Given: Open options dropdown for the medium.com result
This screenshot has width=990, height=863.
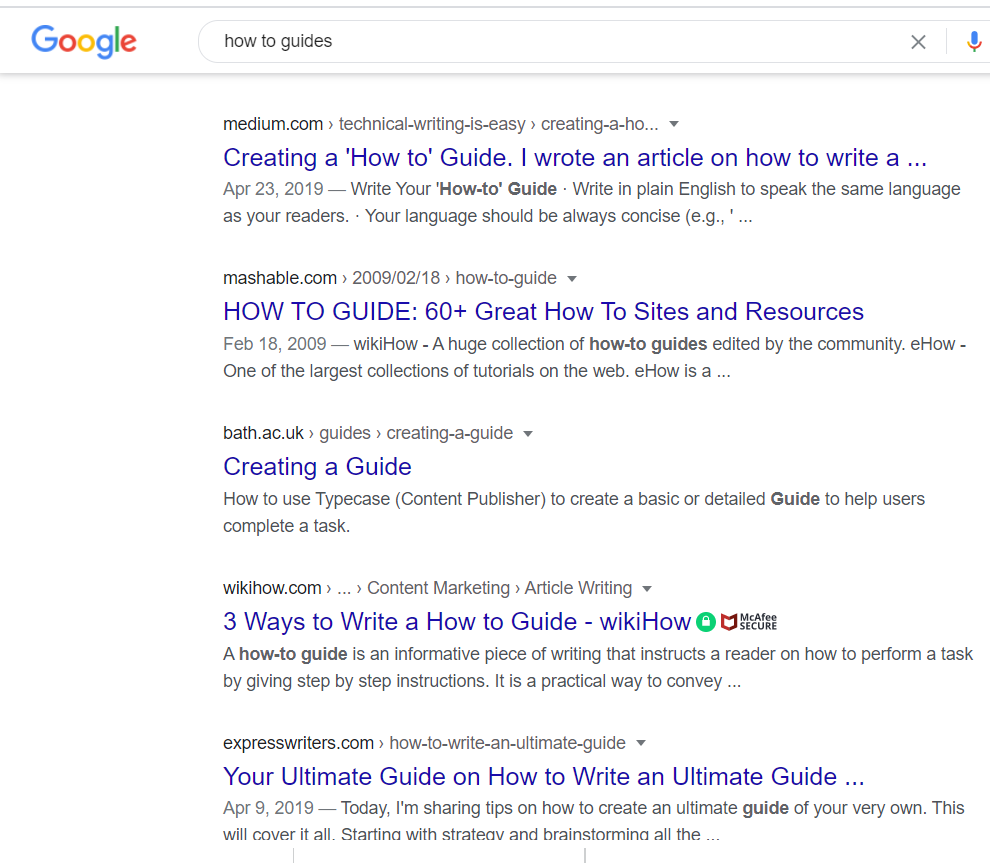Looking at the screenshot, I should (674, 123).
